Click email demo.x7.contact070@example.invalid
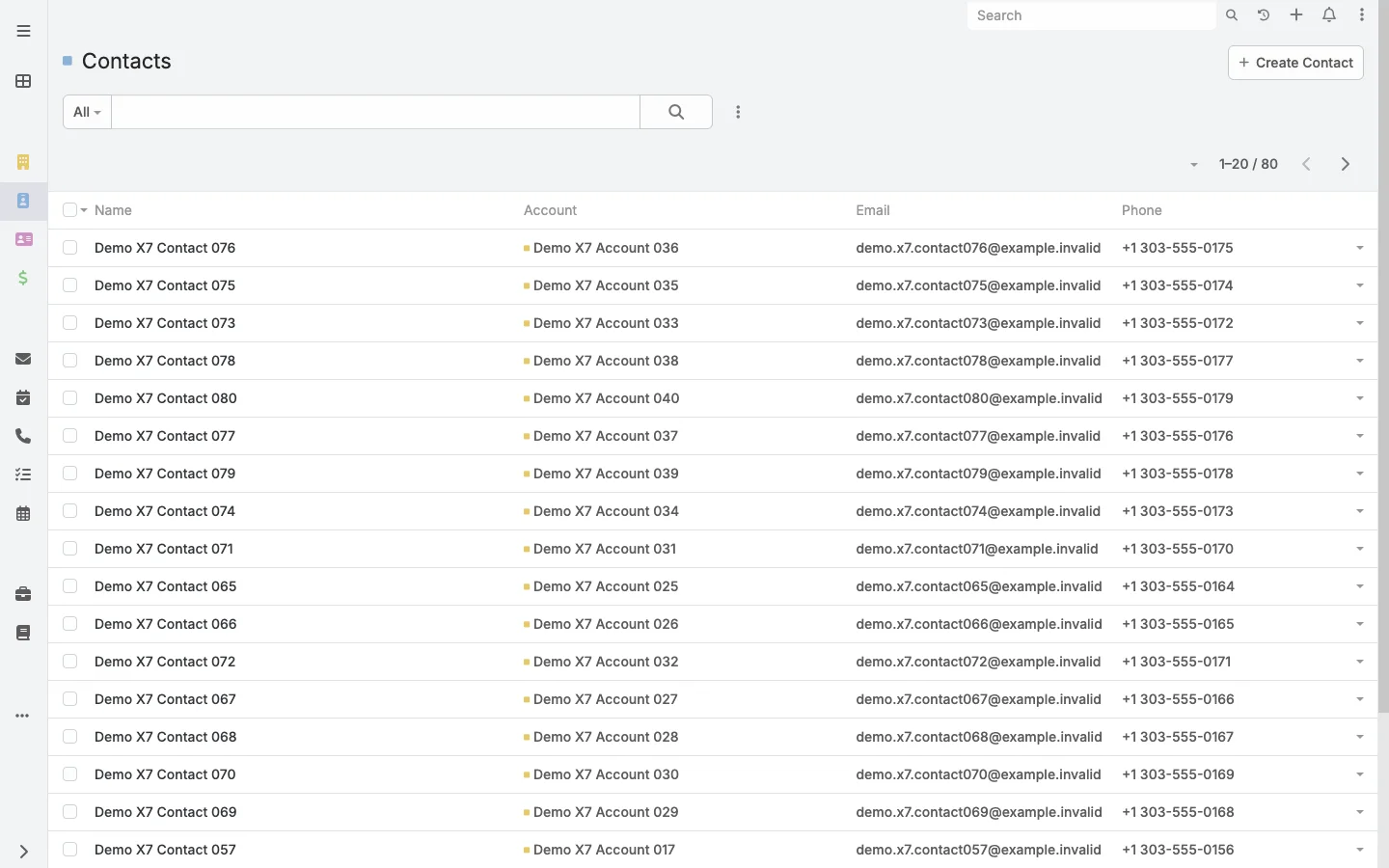 coord(978,774)
